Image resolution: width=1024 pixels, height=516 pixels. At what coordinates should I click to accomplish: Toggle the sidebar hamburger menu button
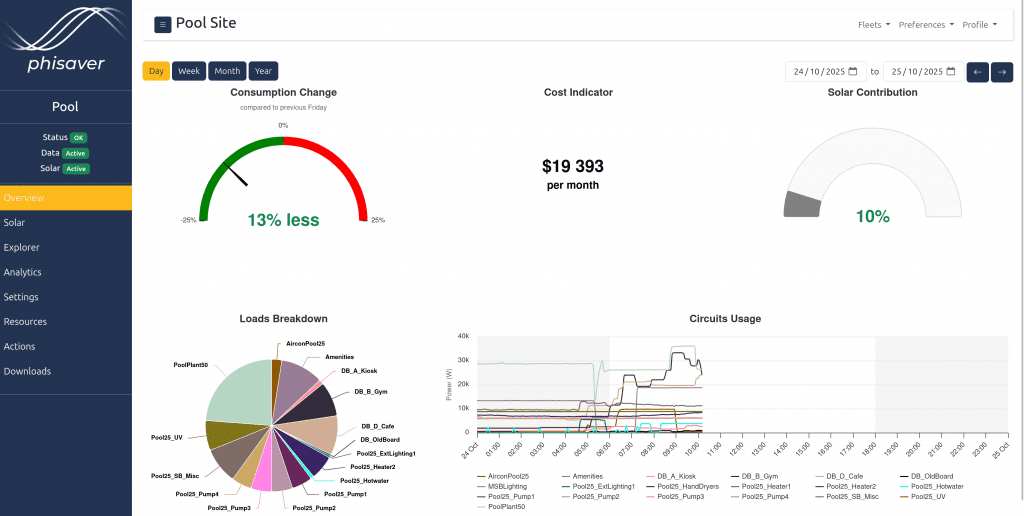[162, 24]
